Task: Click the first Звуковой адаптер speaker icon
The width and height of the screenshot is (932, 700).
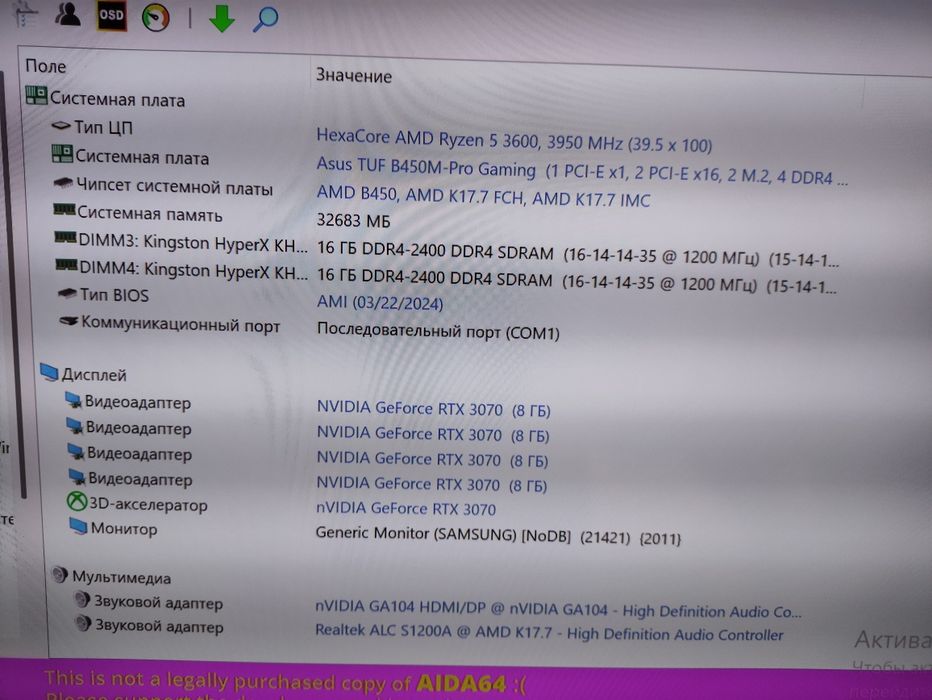Action: (x=83, y=600)
